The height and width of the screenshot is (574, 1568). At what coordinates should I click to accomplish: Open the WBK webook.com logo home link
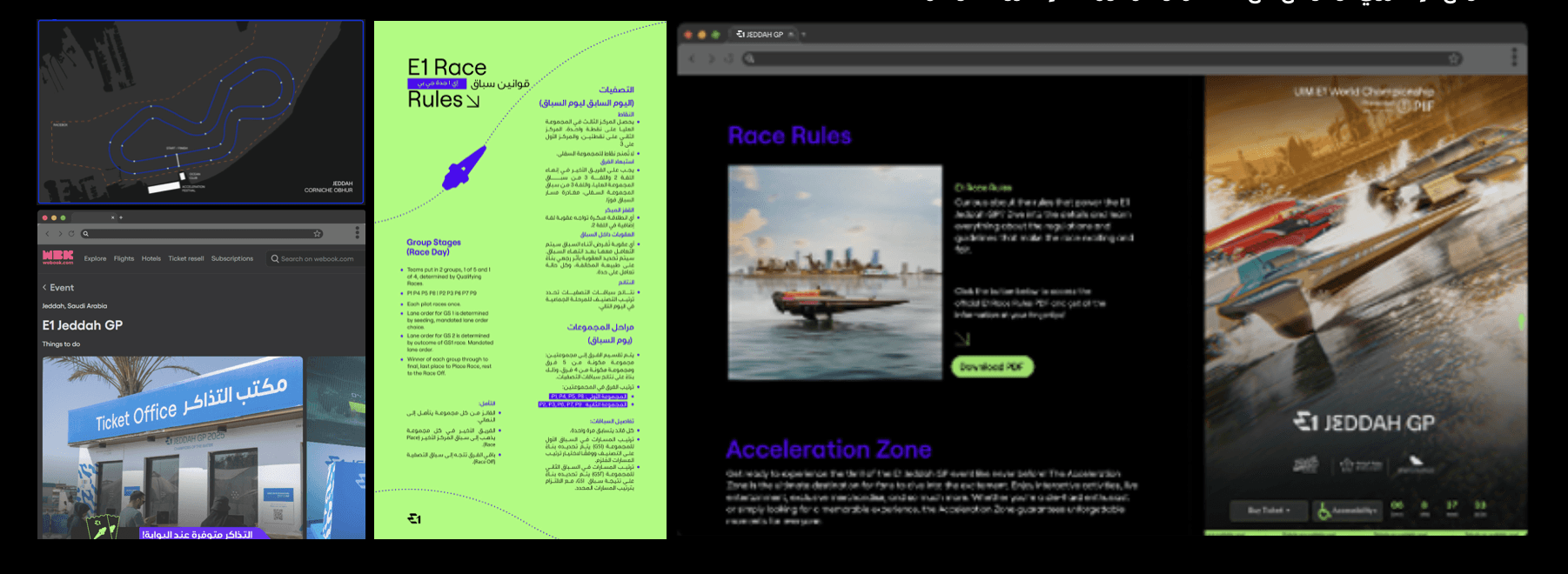57,257
